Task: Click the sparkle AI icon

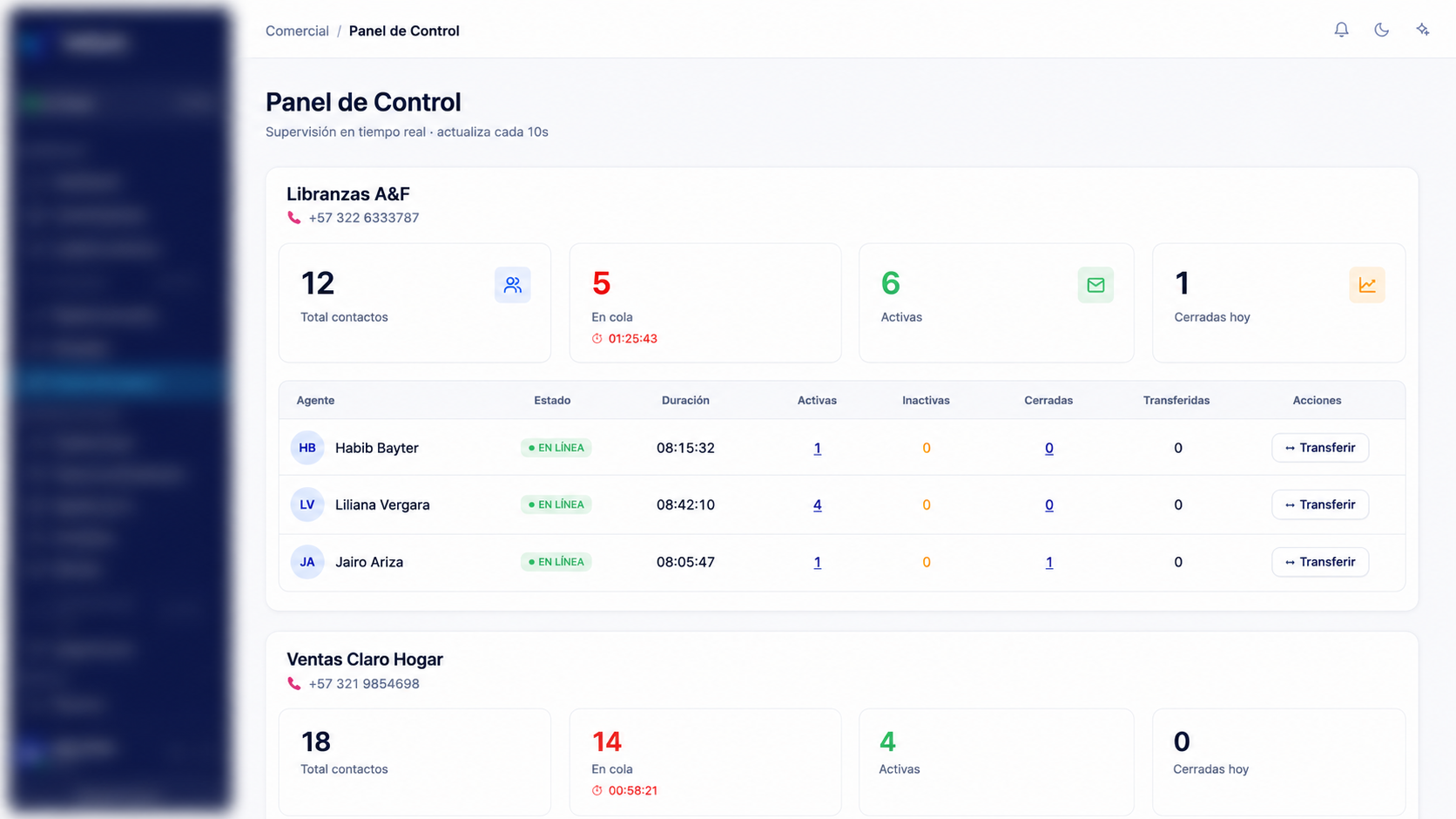Action: tap(1422, 30)
